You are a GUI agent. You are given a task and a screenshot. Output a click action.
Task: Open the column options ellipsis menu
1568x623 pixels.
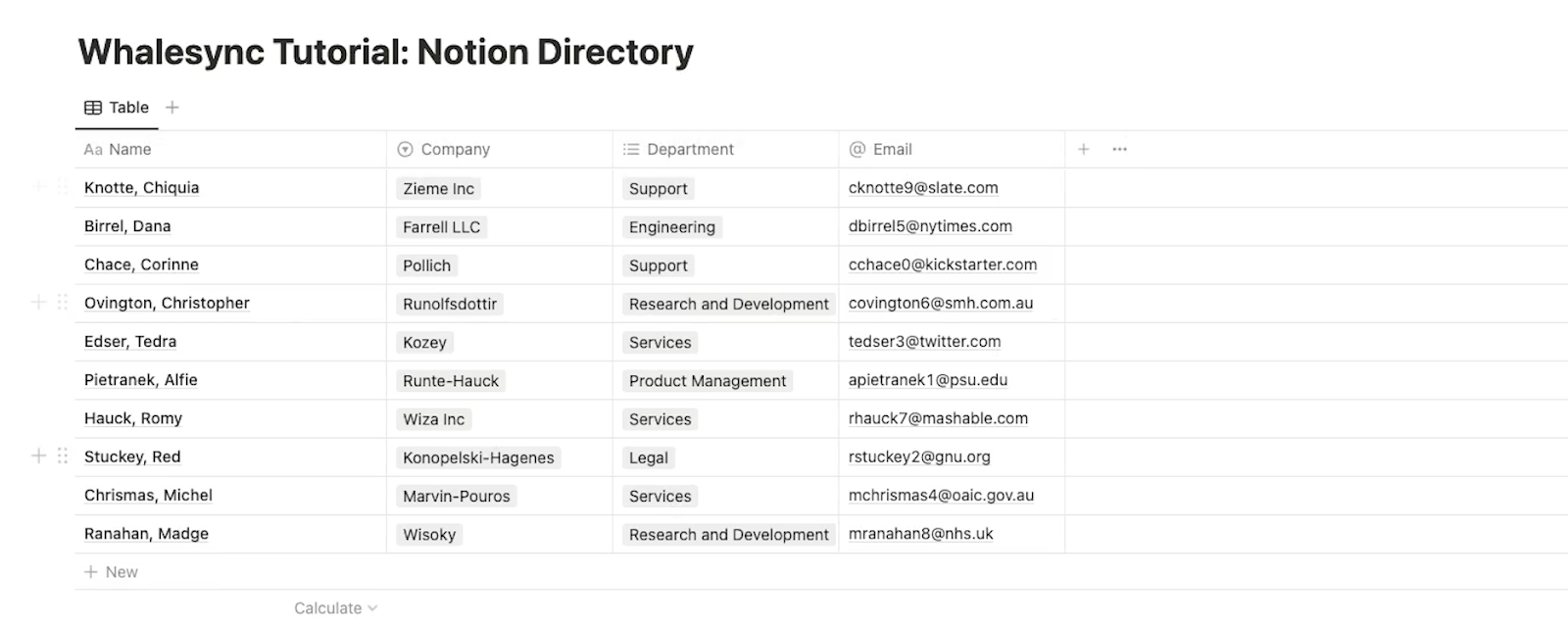[1119, 149]
